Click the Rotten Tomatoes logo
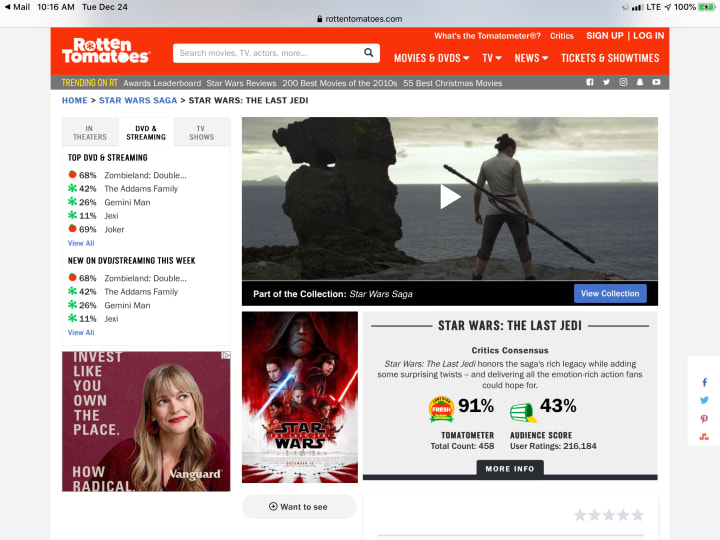 [x=106, y=51]
